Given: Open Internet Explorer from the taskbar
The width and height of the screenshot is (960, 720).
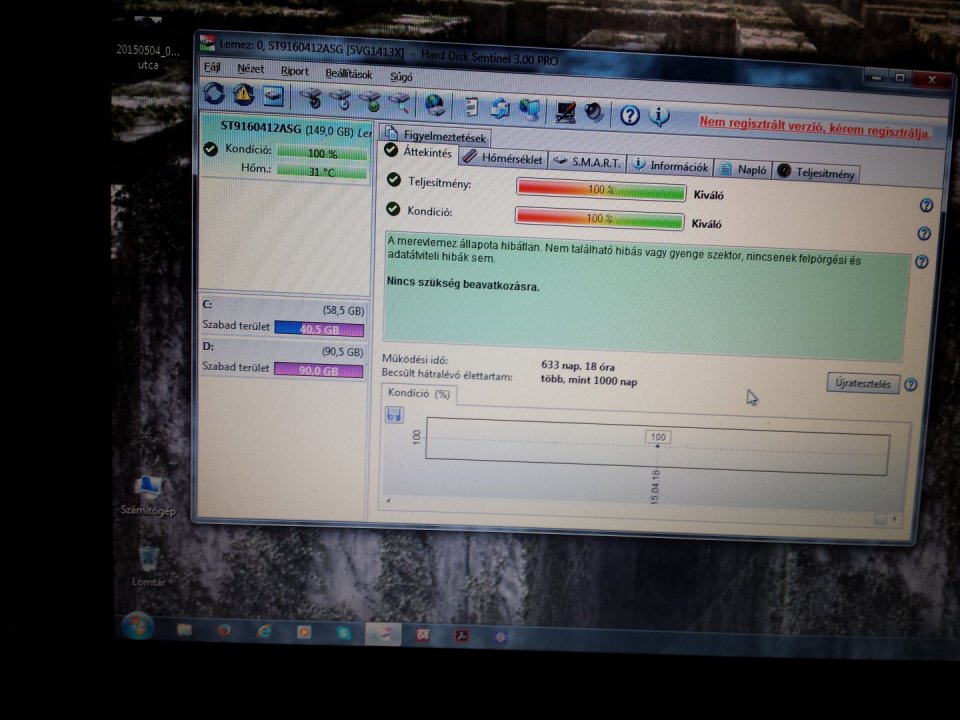Looking at the screenshot, I should 264,631.
